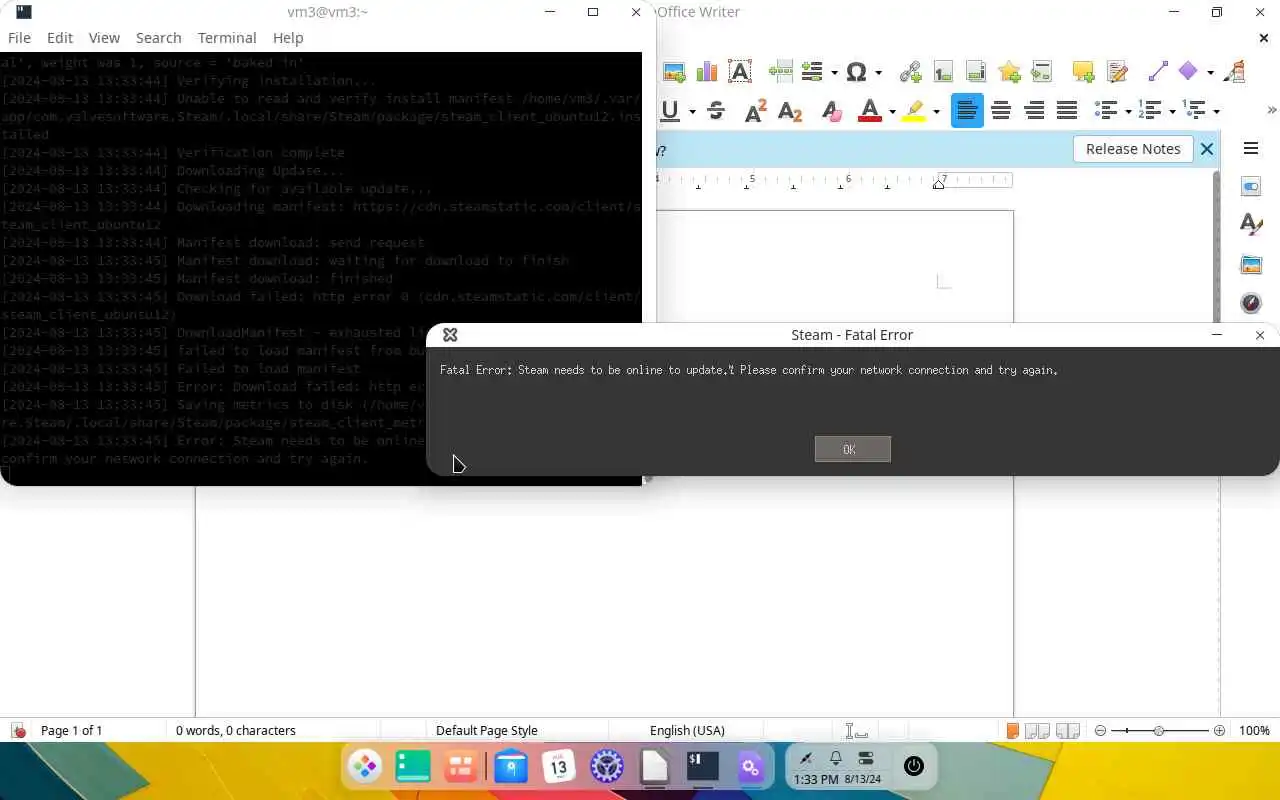Screen dimensions: 1280x800
Task: Click the Basic Shapes diamond icon
Action: [1188, 72]
